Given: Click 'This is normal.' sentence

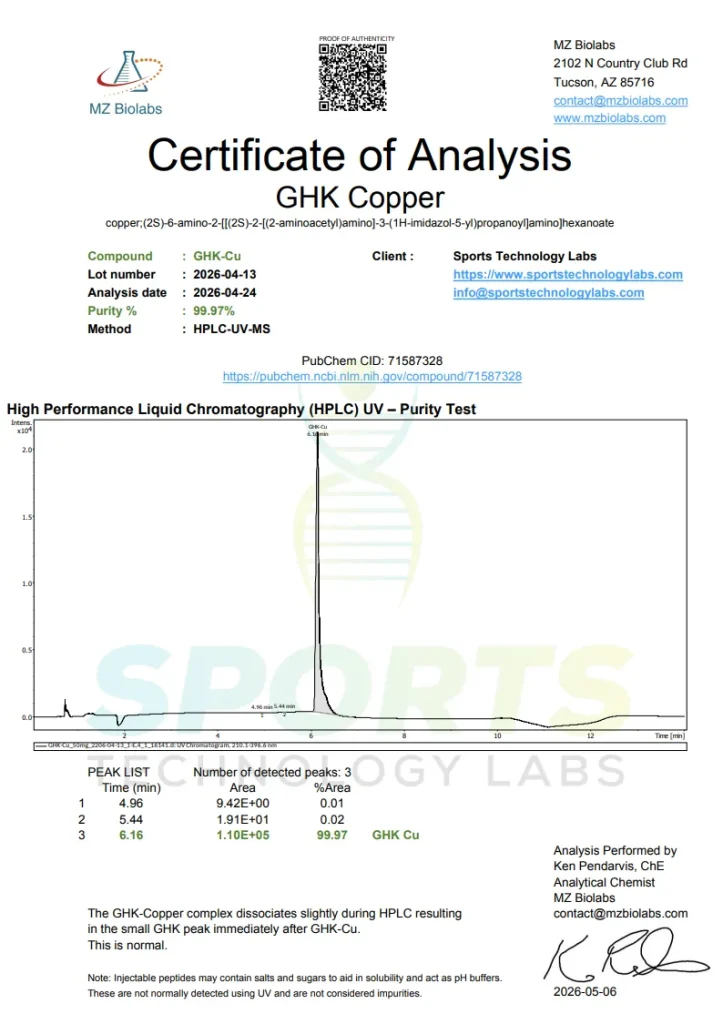Looking at the screenshot, I should click(127, 945).
